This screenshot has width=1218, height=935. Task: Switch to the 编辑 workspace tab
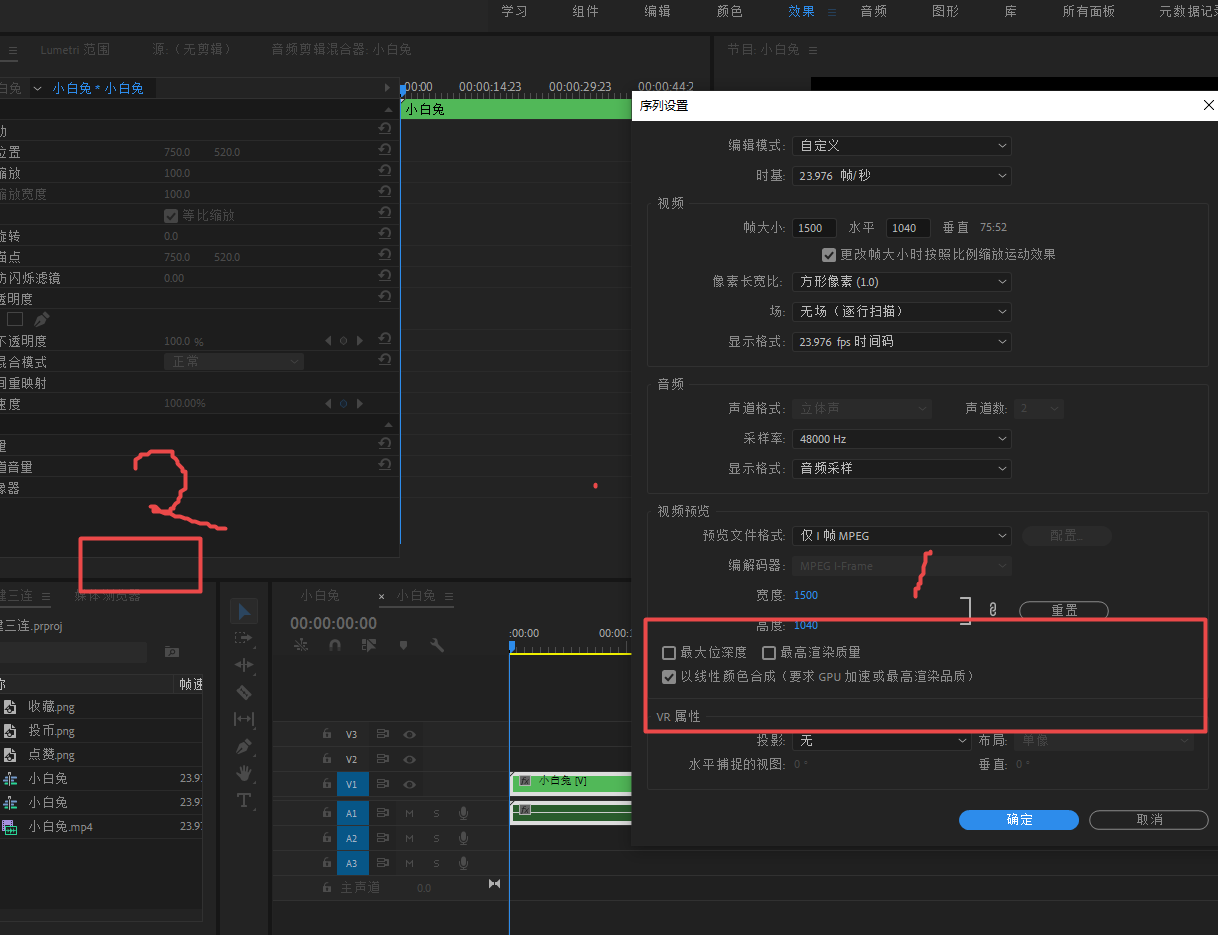(x=657, y=12)
